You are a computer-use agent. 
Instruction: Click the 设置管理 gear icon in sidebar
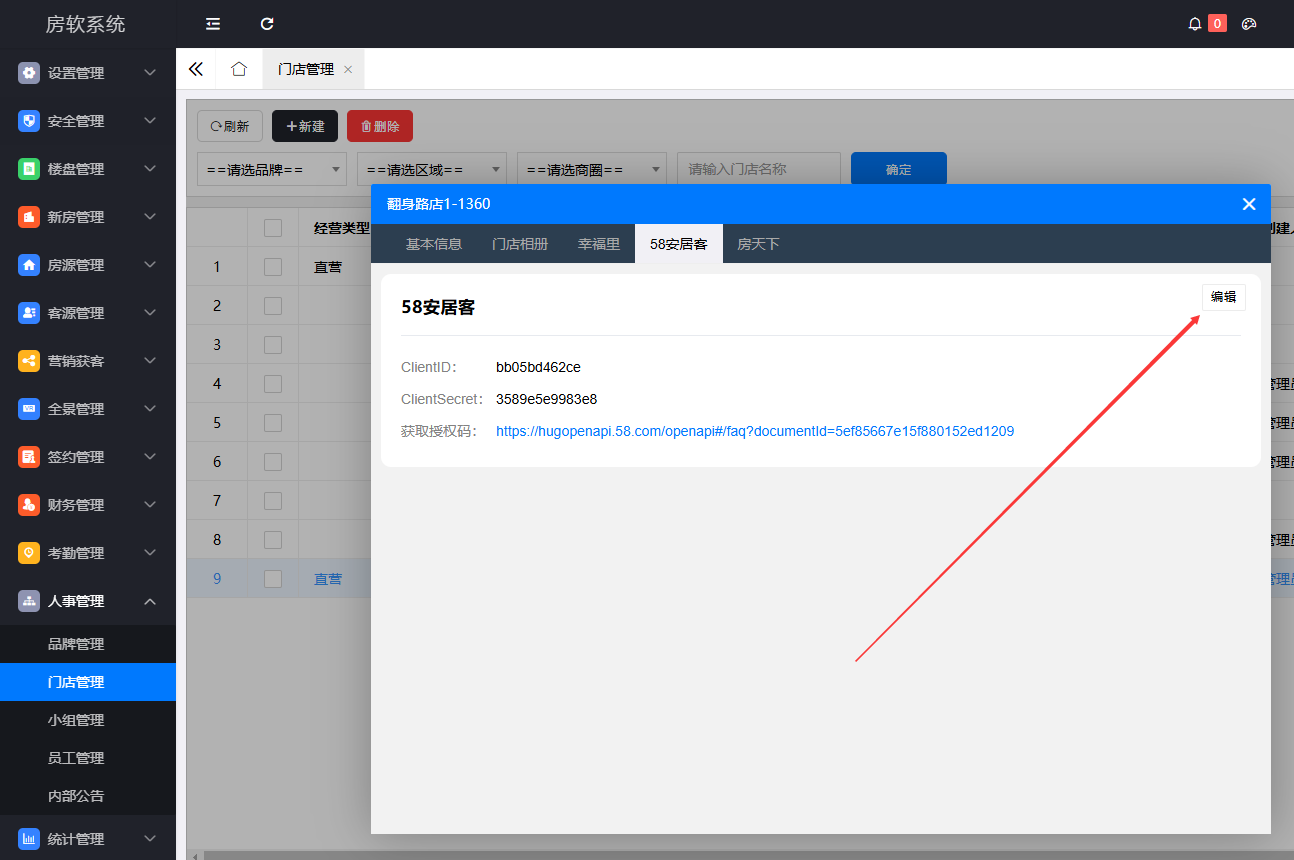[x=29, y=73]
